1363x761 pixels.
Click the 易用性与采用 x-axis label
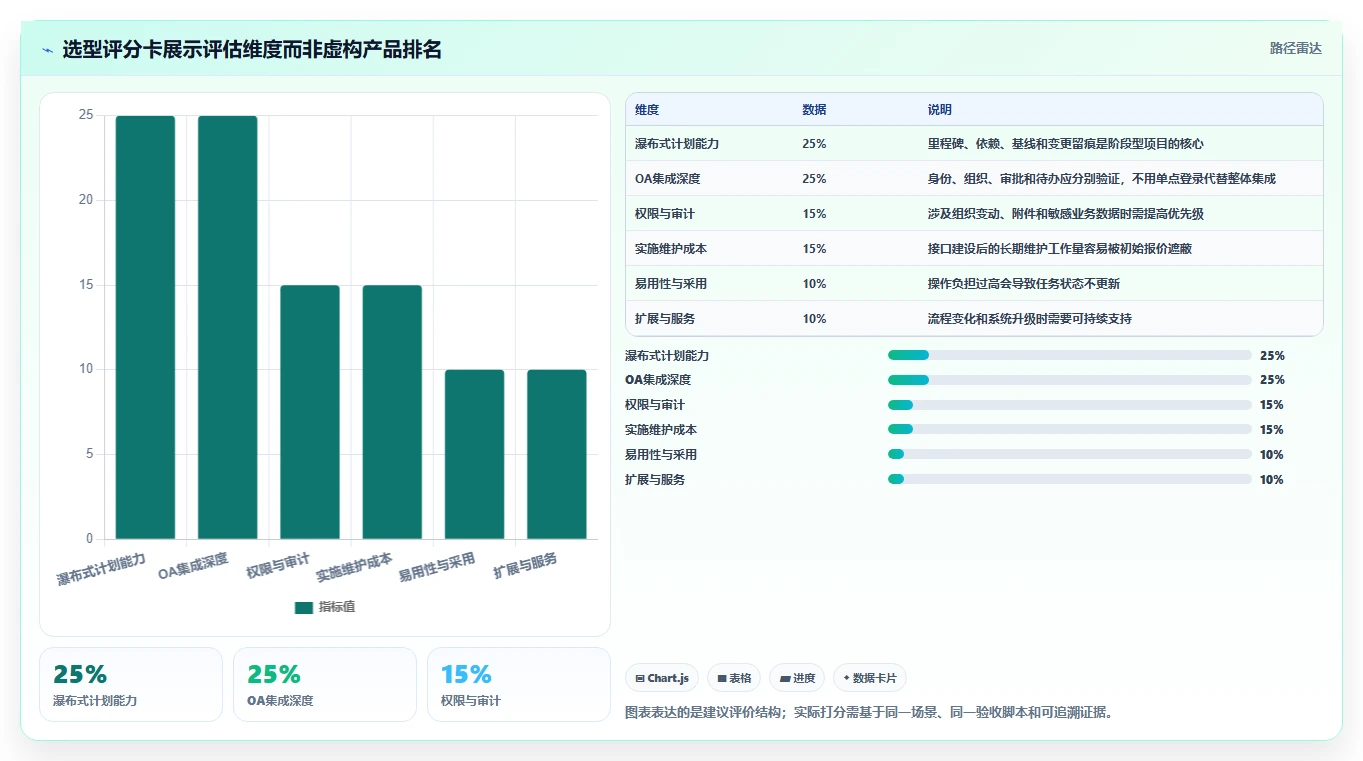tap(437, 567)
